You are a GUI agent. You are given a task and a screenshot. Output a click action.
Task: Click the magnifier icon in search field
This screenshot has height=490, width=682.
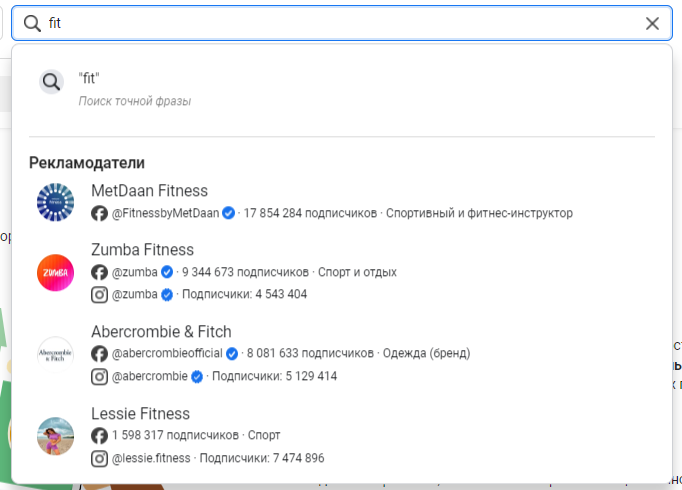coord(32,23)
